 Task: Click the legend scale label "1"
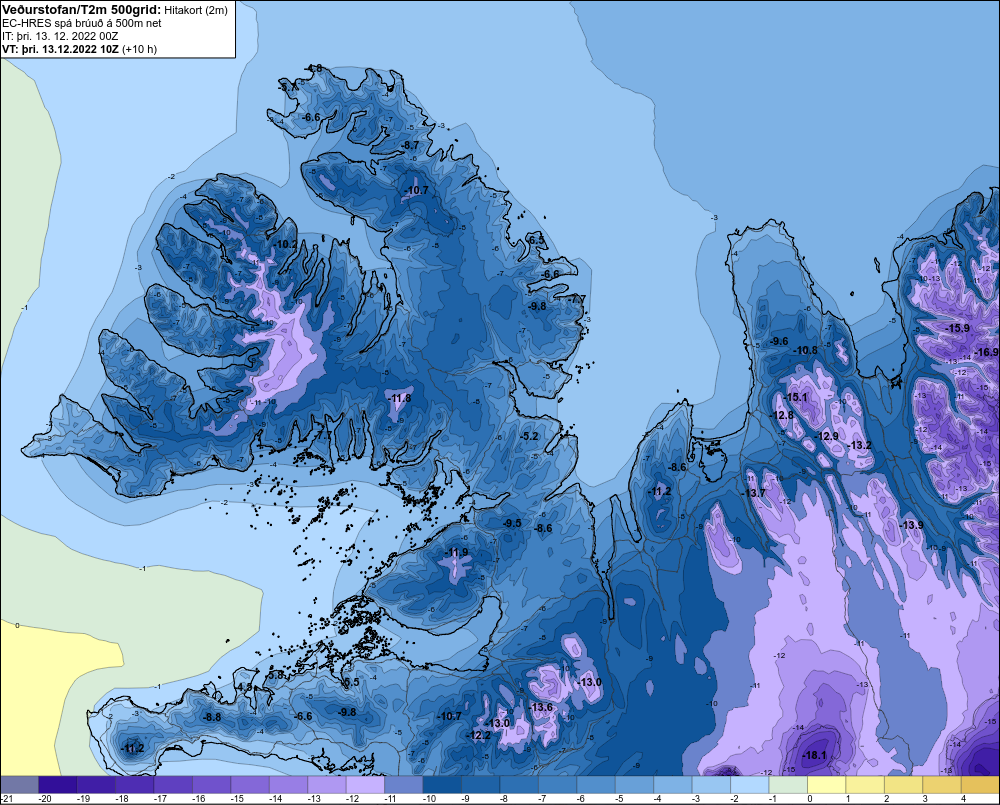click(848, 799)
